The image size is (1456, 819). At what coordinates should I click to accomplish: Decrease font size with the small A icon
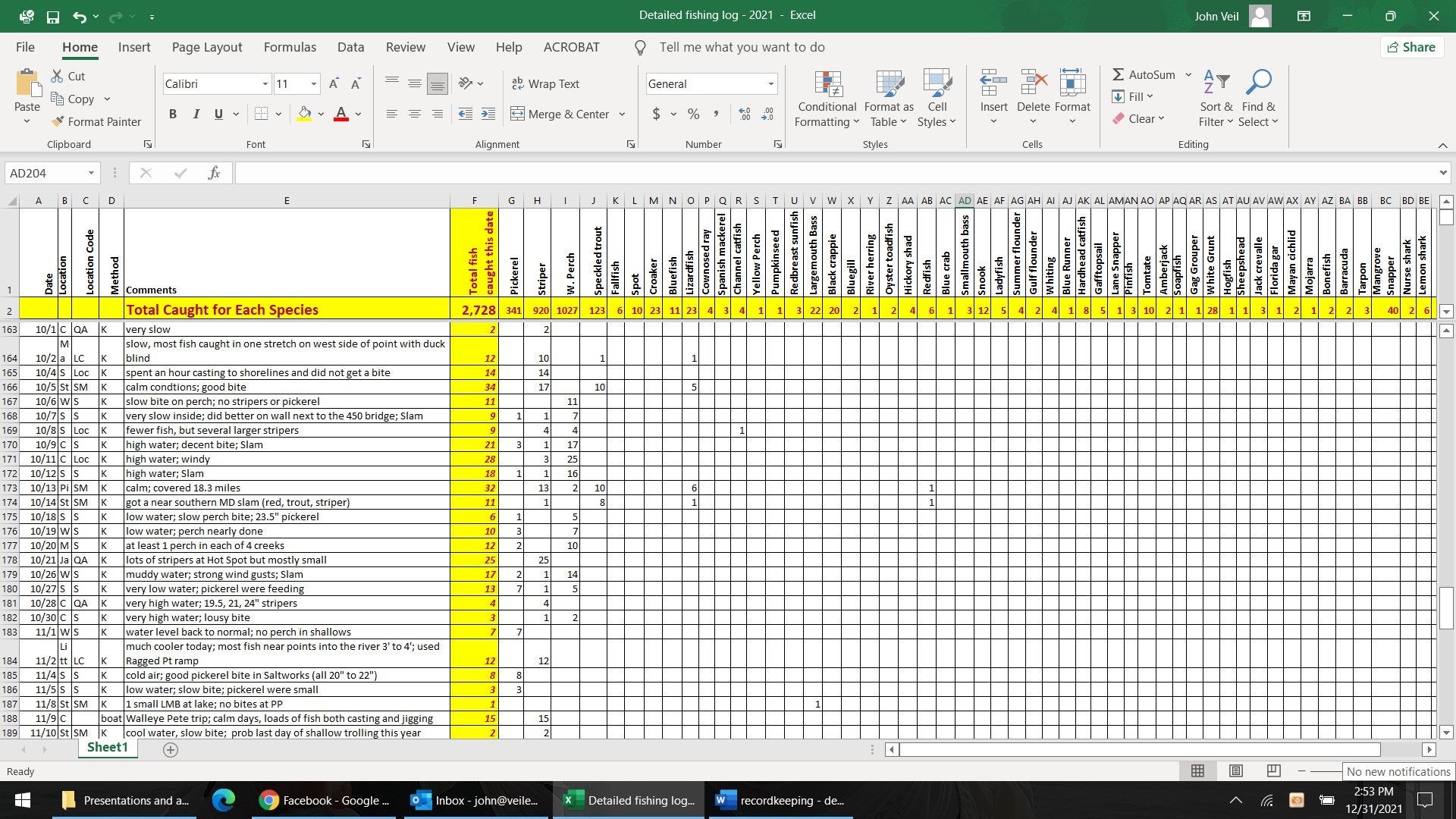click(356, 83)
